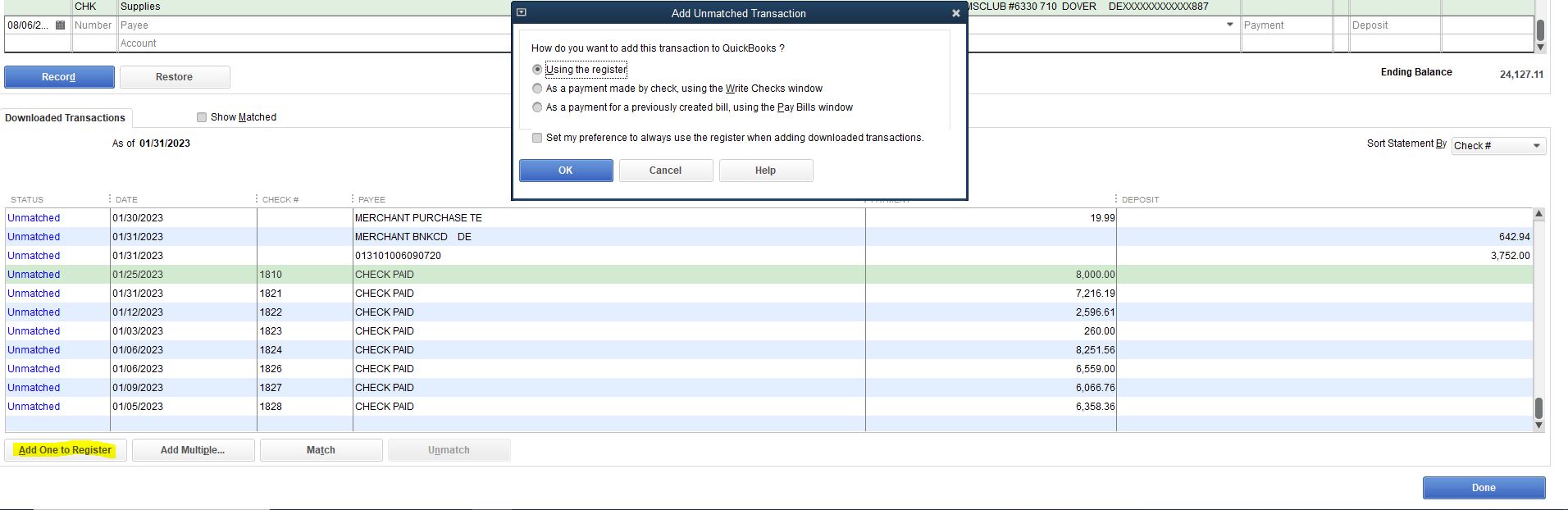
Task: Click the register Deposit amount field
Action: click(1395, 25)
